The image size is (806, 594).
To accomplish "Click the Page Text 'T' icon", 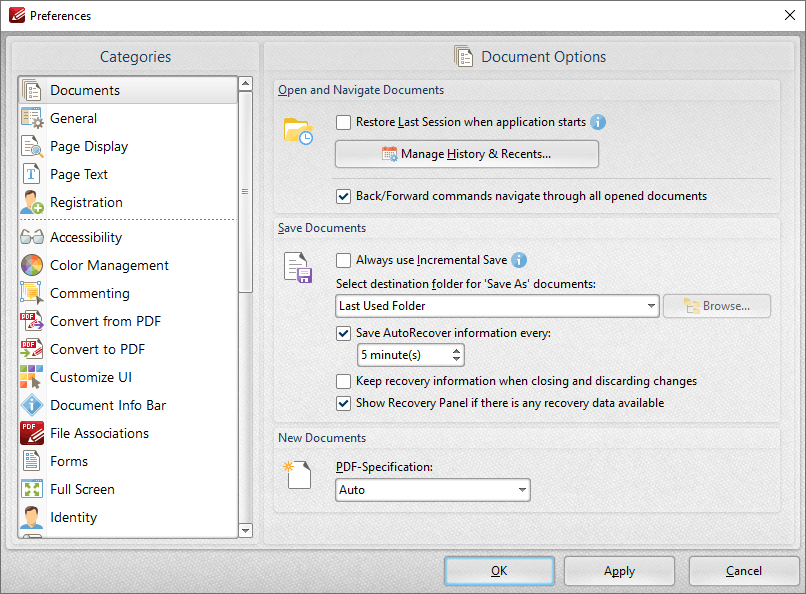I will point(31,174).
